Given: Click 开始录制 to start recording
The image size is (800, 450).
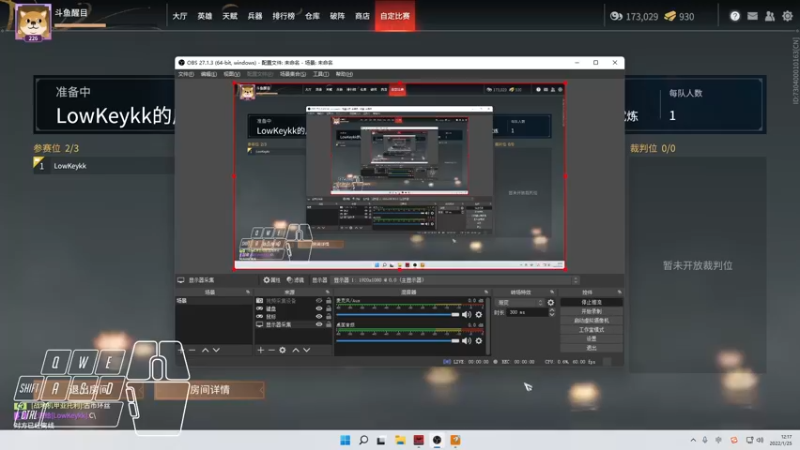Looking at the screenshot, I should pos(591,311).
